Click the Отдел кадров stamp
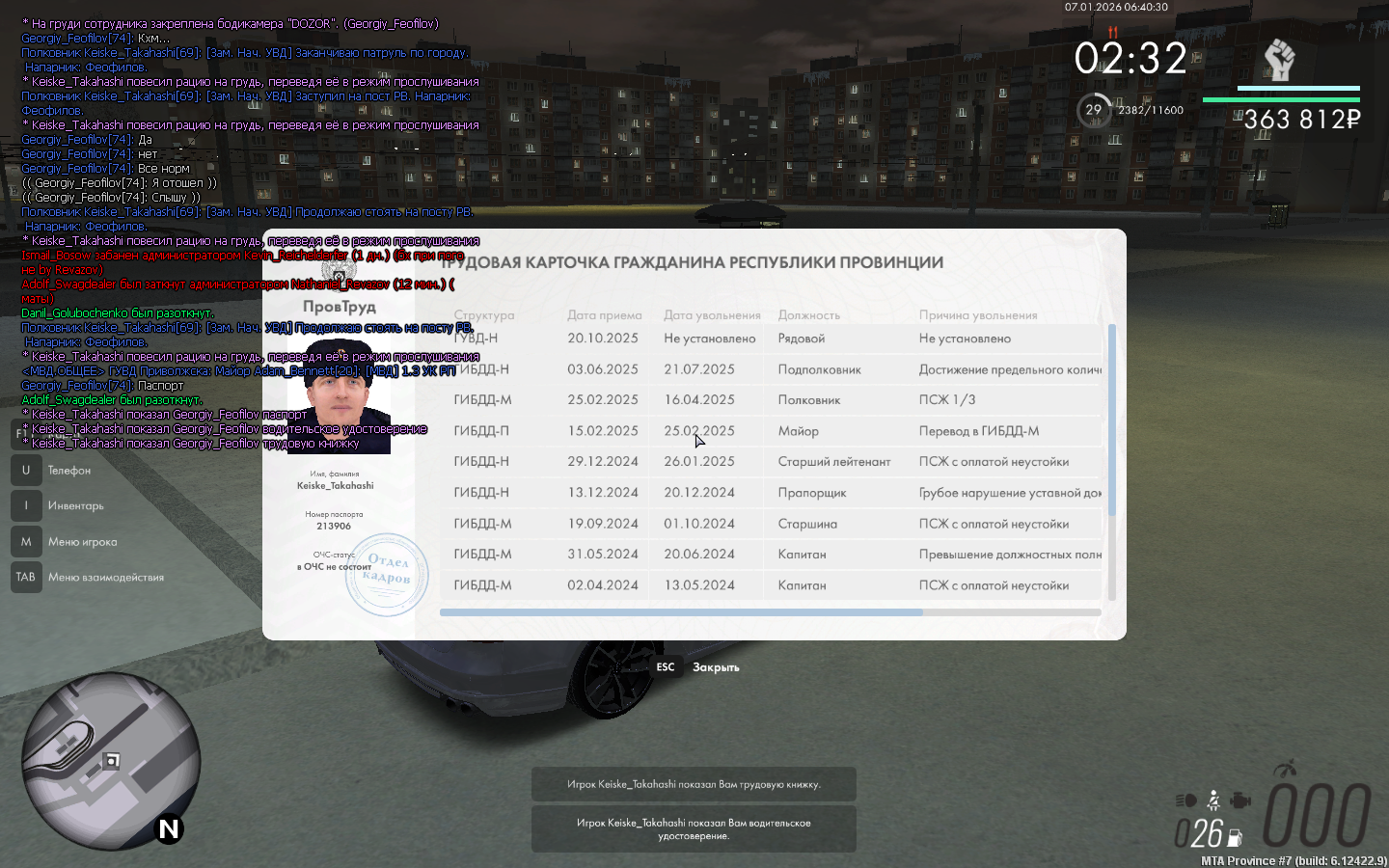Image resolution: width=1389 pixels, height=868 pixels. pos(387,575)
